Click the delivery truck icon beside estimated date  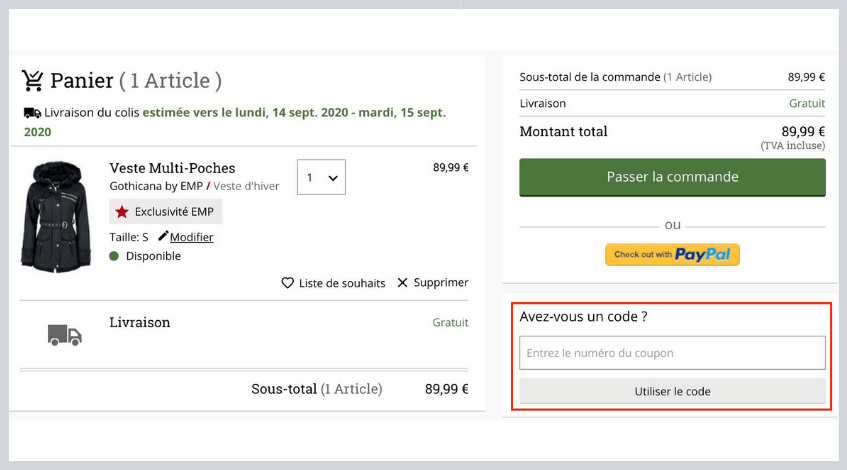coord(32,113)
